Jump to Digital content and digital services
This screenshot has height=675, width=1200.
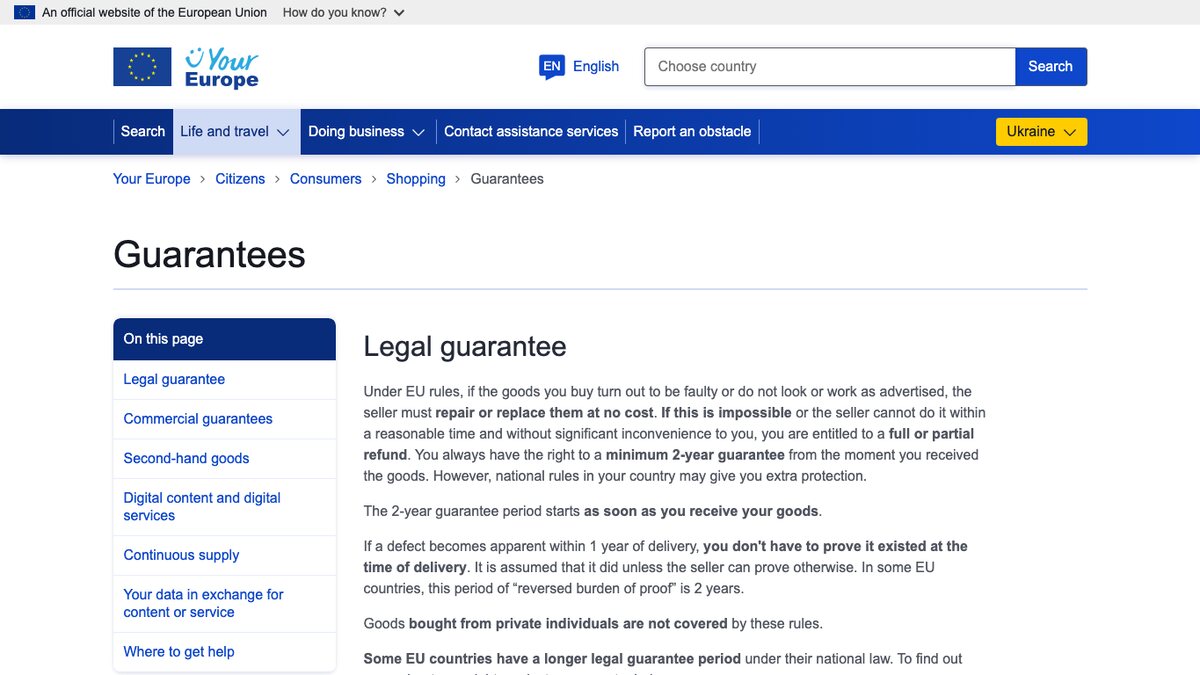(x=202, y=506)
